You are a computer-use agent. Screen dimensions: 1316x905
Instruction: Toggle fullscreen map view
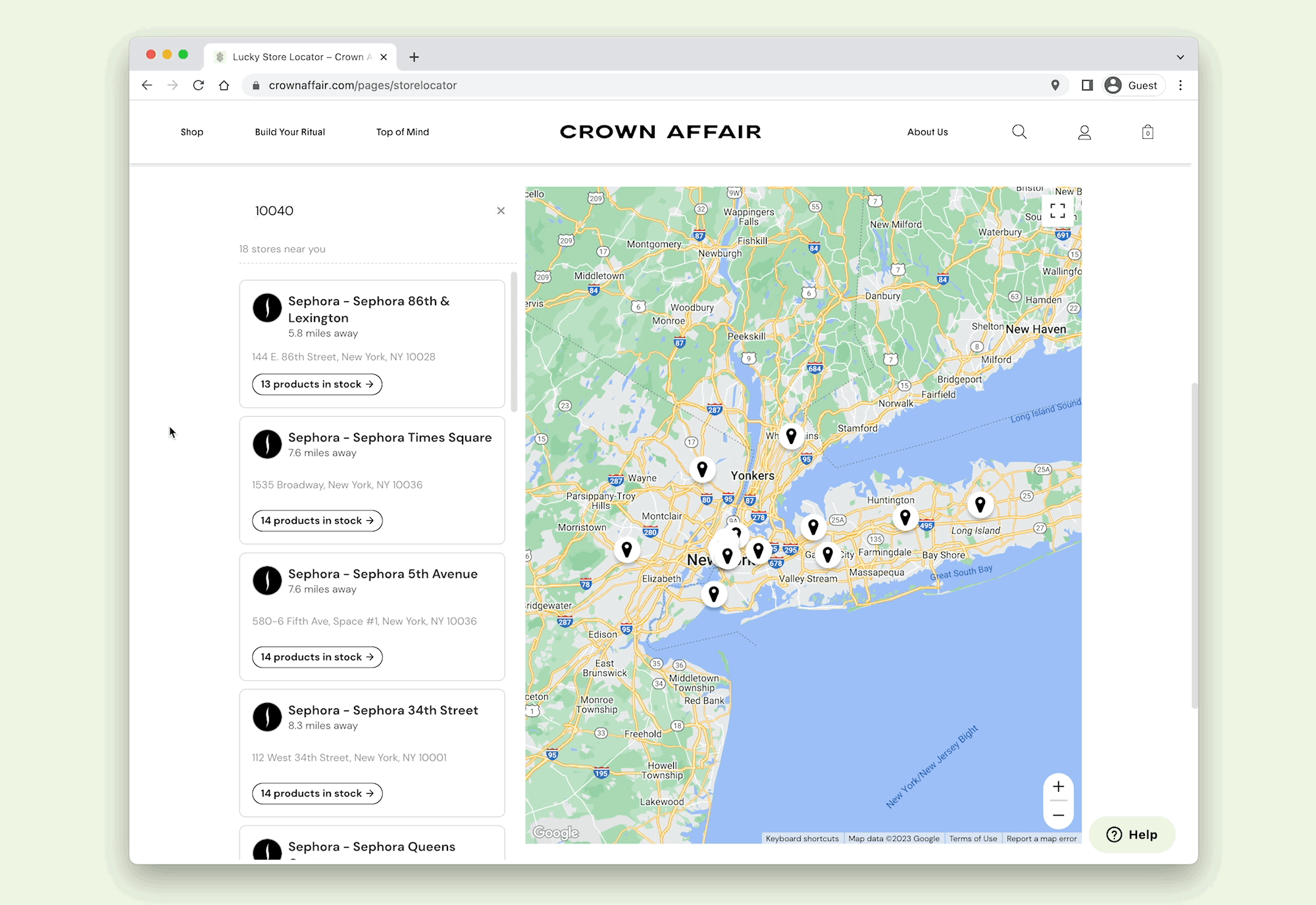1057,210
